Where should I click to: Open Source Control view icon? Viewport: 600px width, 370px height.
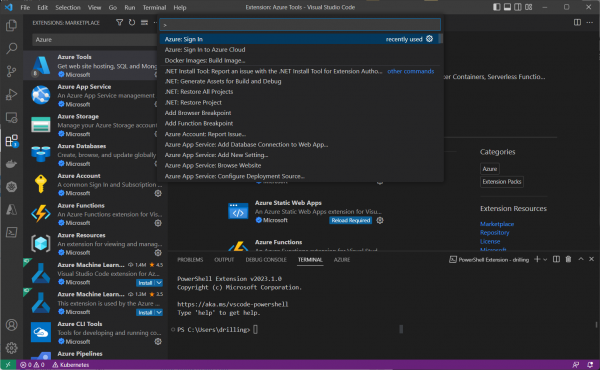point(11,71)
